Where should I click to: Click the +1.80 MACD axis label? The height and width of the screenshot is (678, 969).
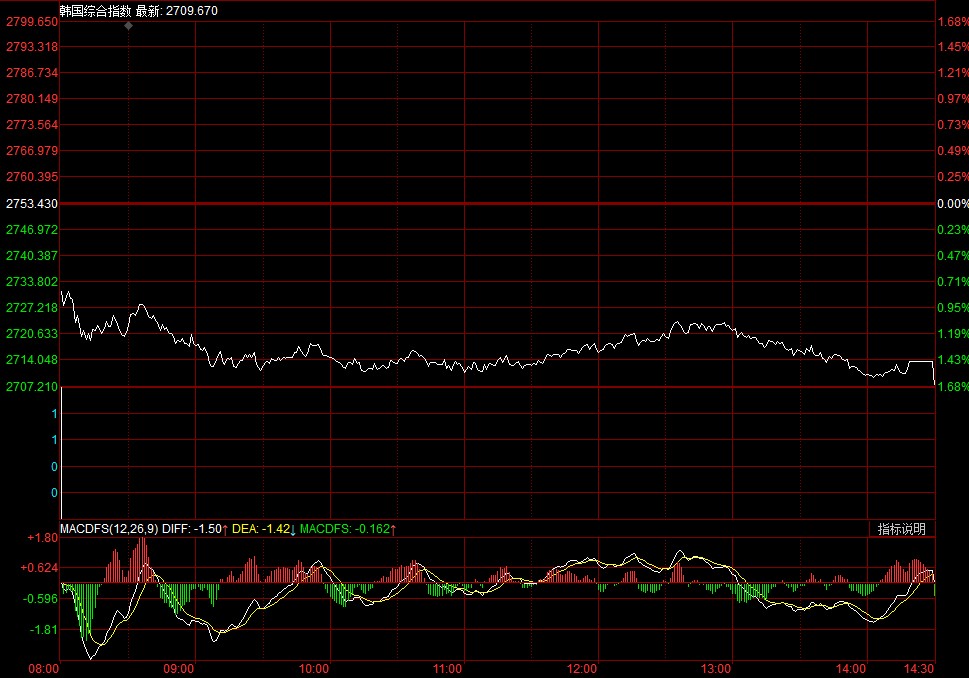(x=43, y=538)
